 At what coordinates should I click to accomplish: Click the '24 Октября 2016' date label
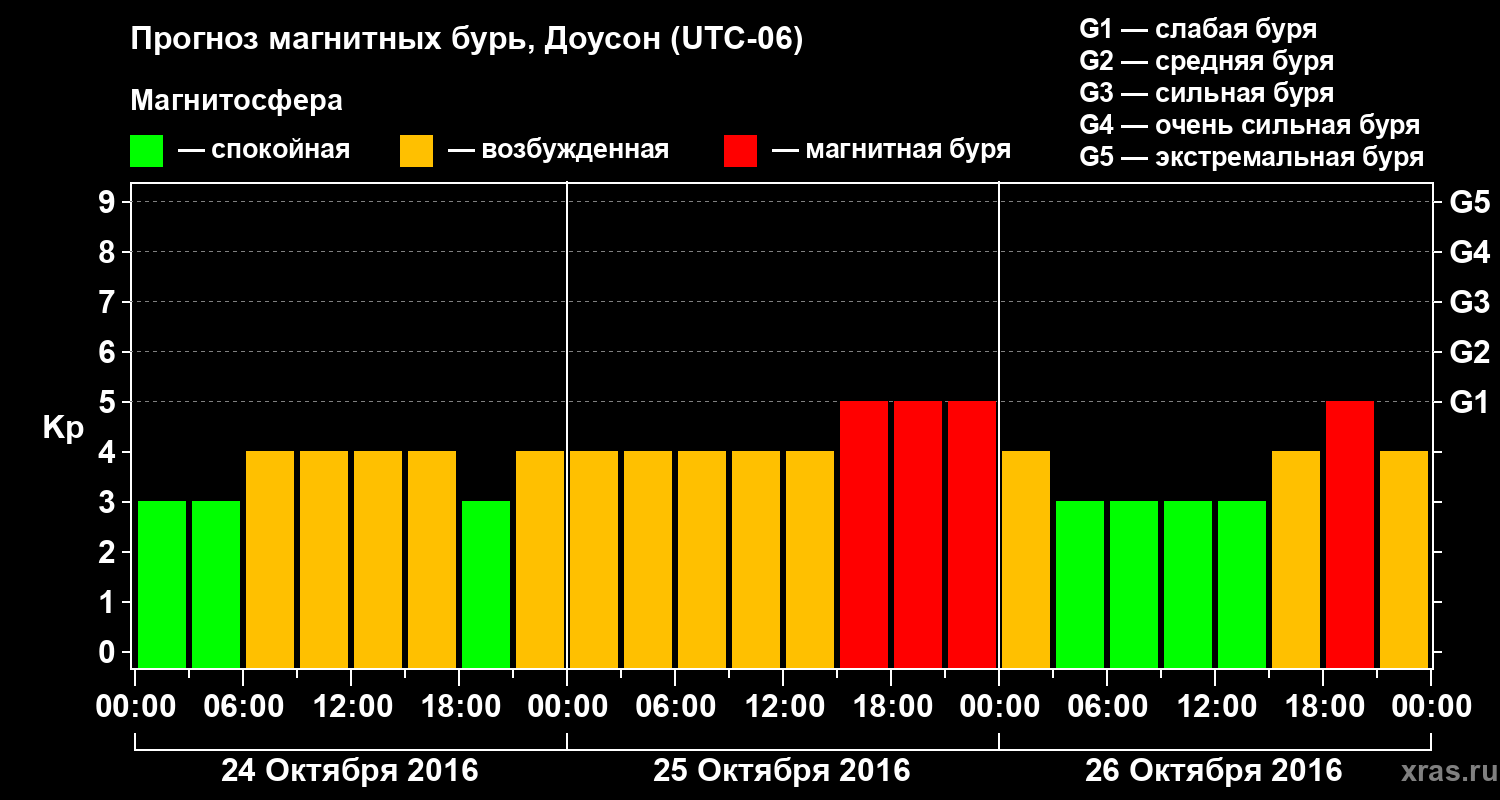click(x=350, y=771)
